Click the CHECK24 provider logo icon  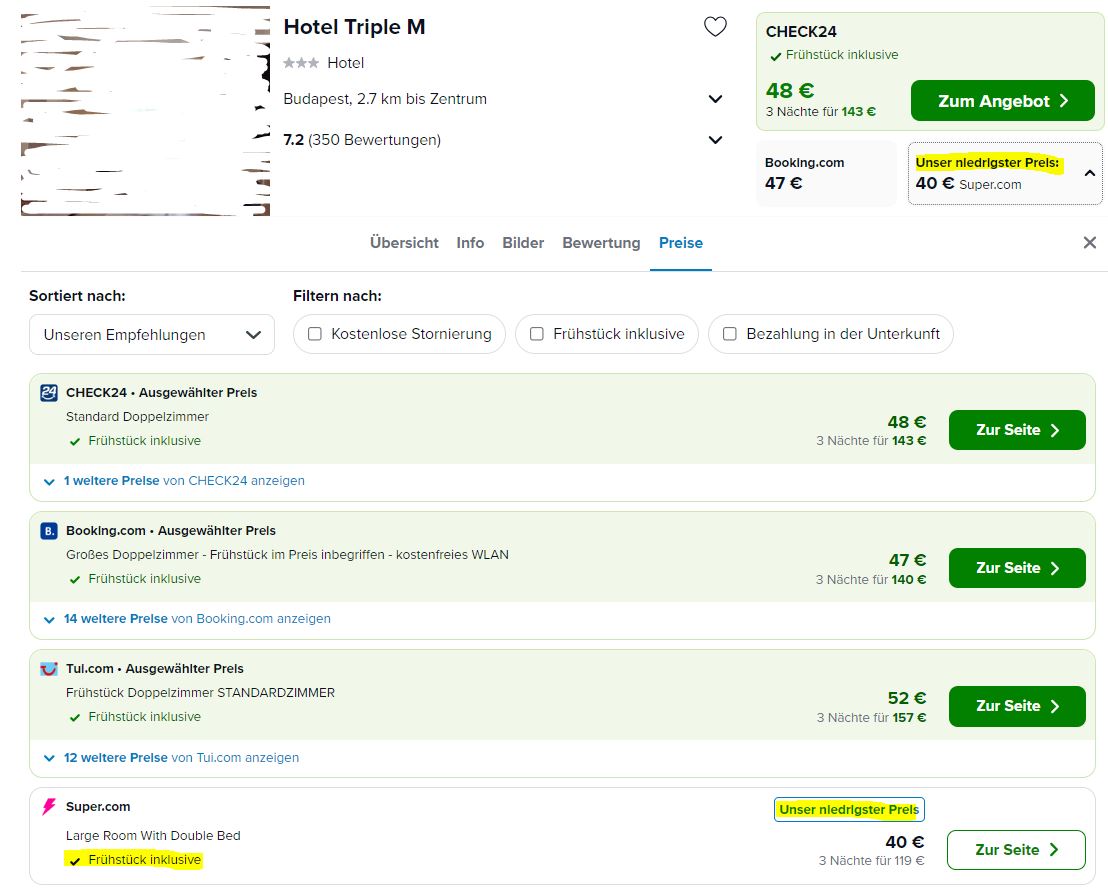pos(49,393)
